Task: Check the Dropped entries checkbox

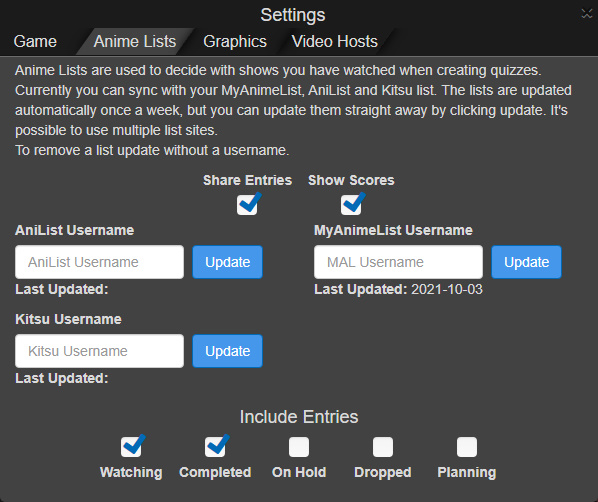Action: [383, 447]
